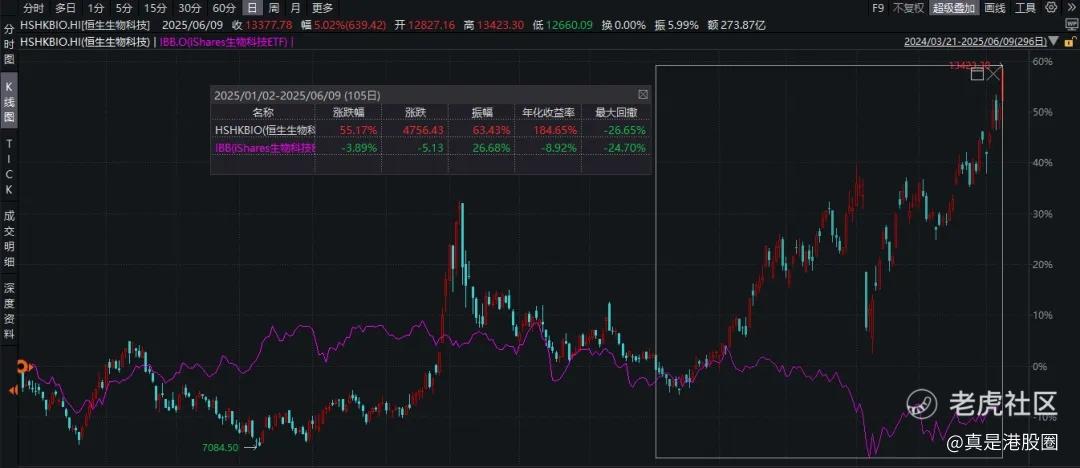Expand more tools with the double-chevron icon
This screenshot has height=468, width=1080.
coord(1070,8)
